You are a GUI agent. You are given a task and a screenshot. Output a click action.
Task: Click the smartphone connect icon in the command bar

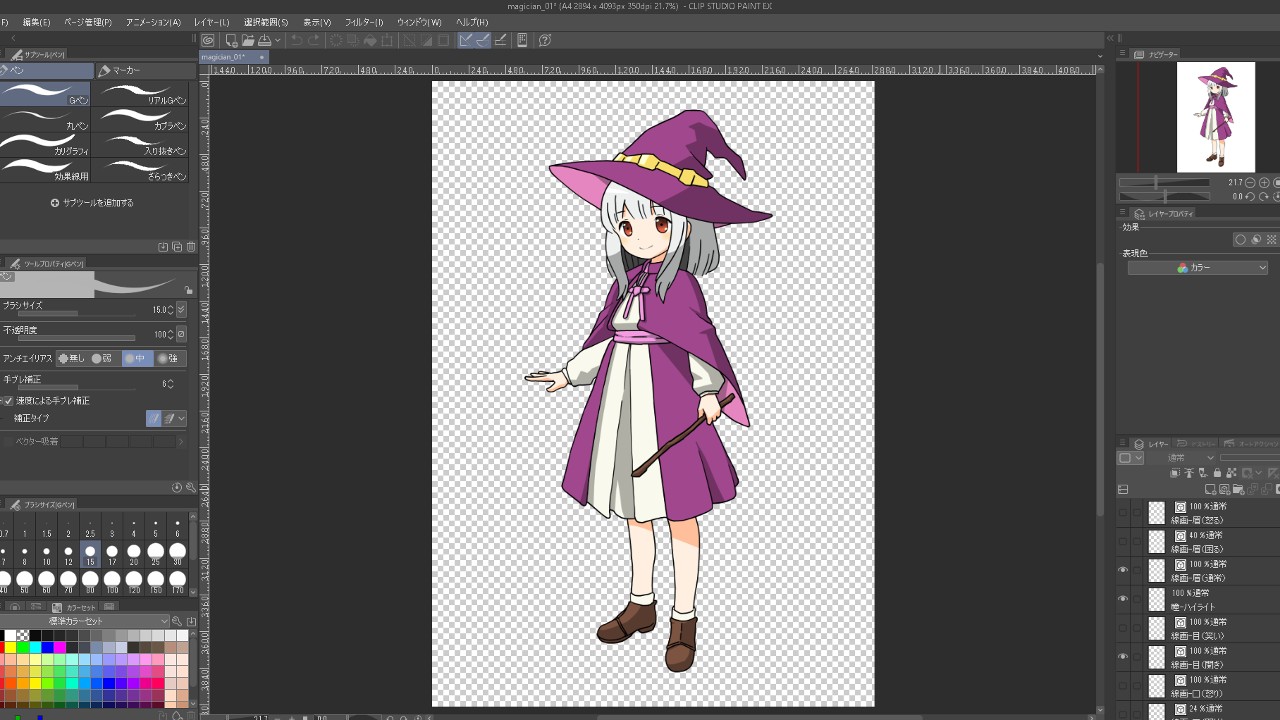(522, 41)
